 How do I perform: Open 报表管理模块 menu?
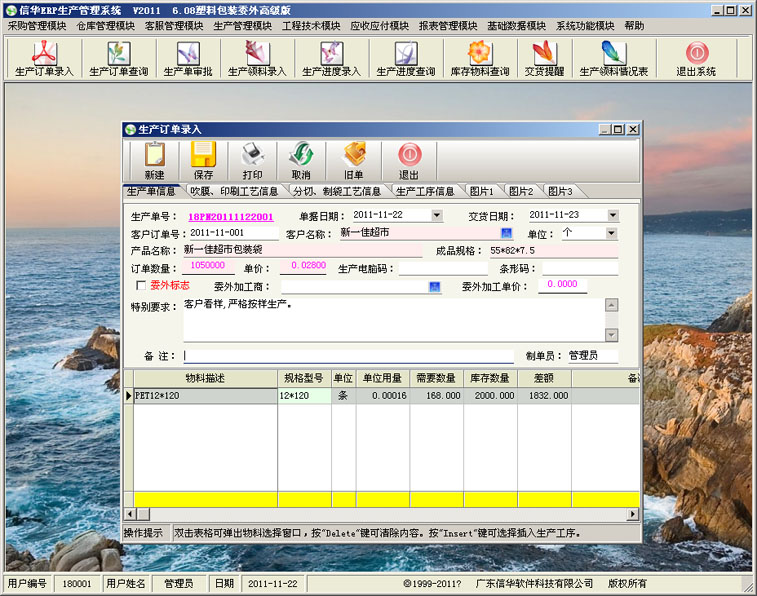(449, 26)
